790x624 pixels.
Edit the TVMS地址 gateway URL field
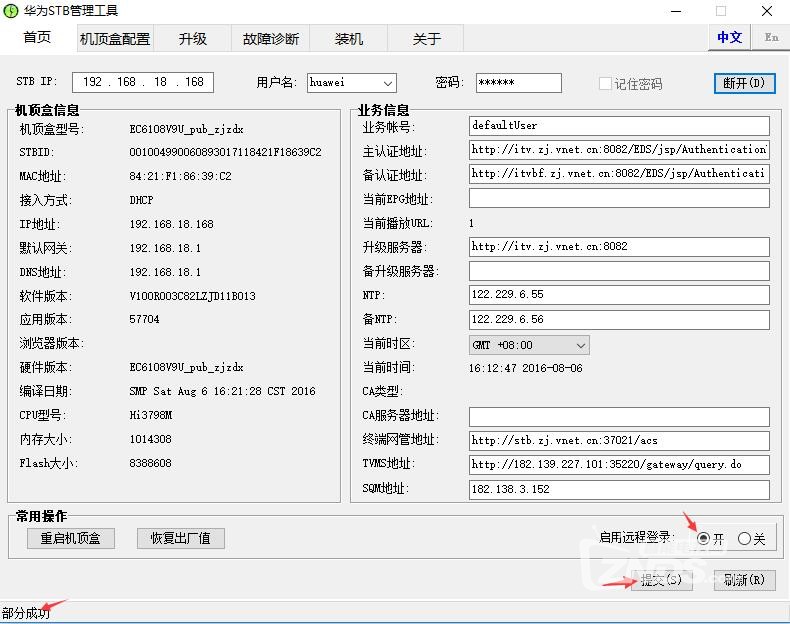(619, 464)
